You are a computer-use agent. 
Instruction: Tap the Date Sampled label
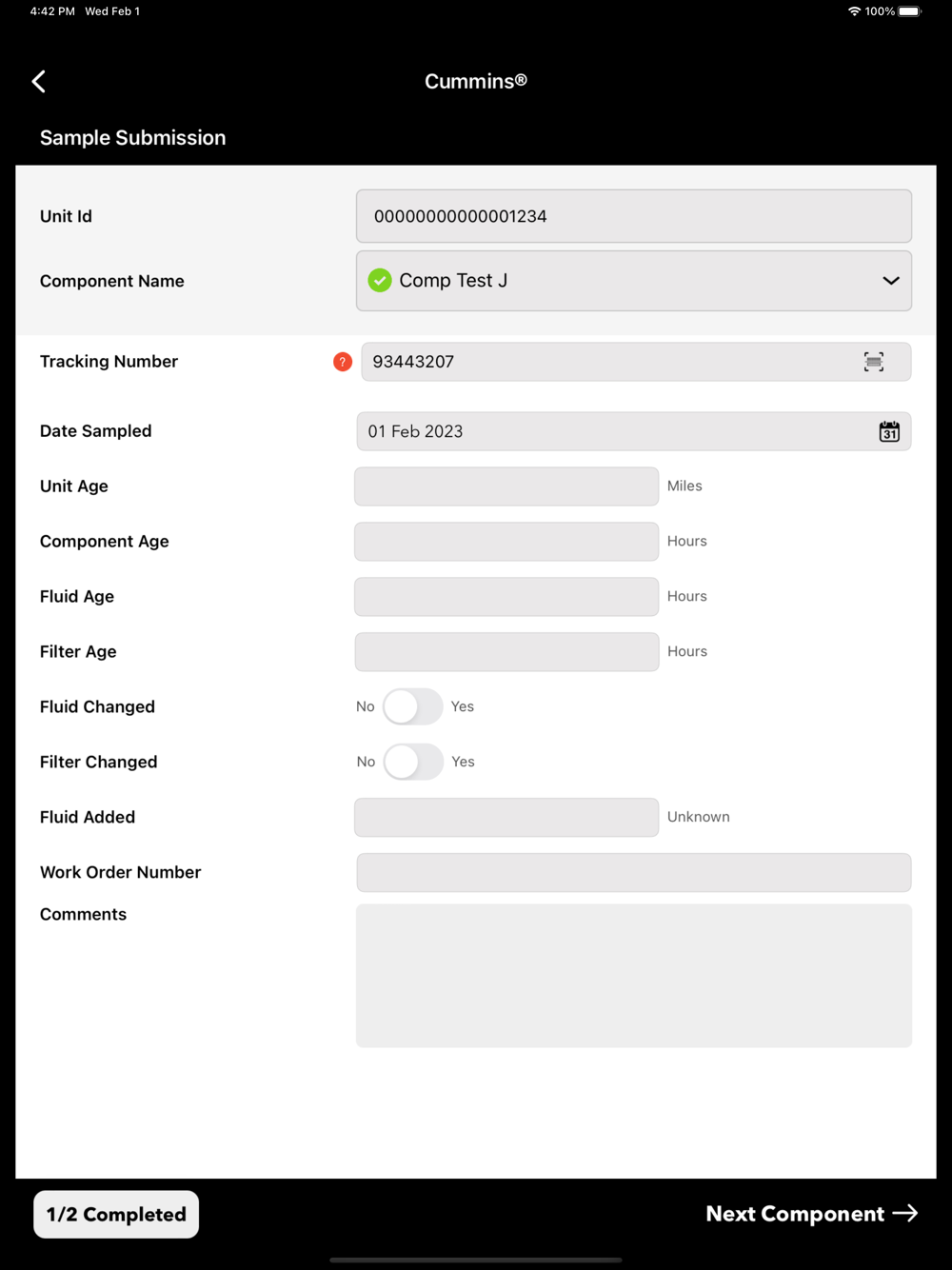(x=96, y=431)
